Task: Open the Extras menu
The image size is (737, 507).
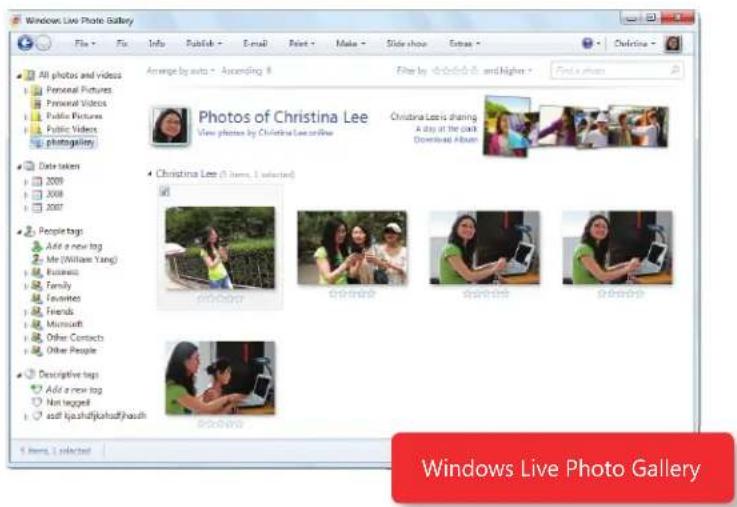Action: pyautogui.click(x=464, y=43)
